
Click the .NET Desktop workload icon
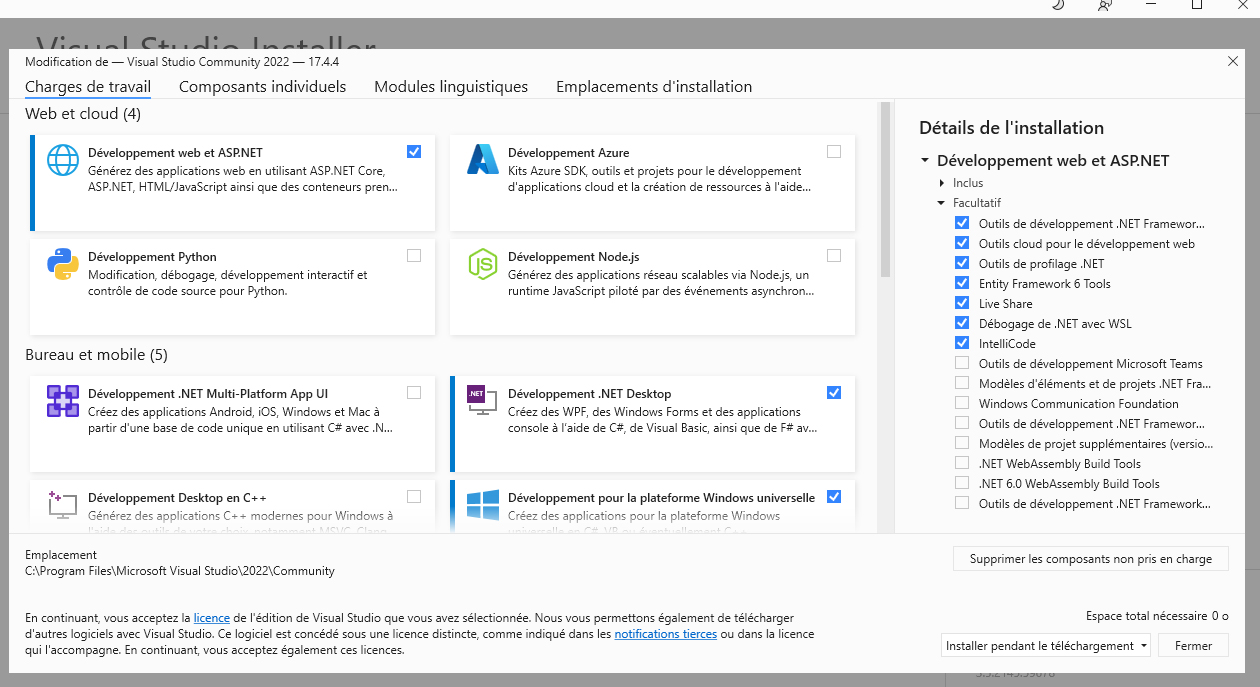[x=483, y=400]
